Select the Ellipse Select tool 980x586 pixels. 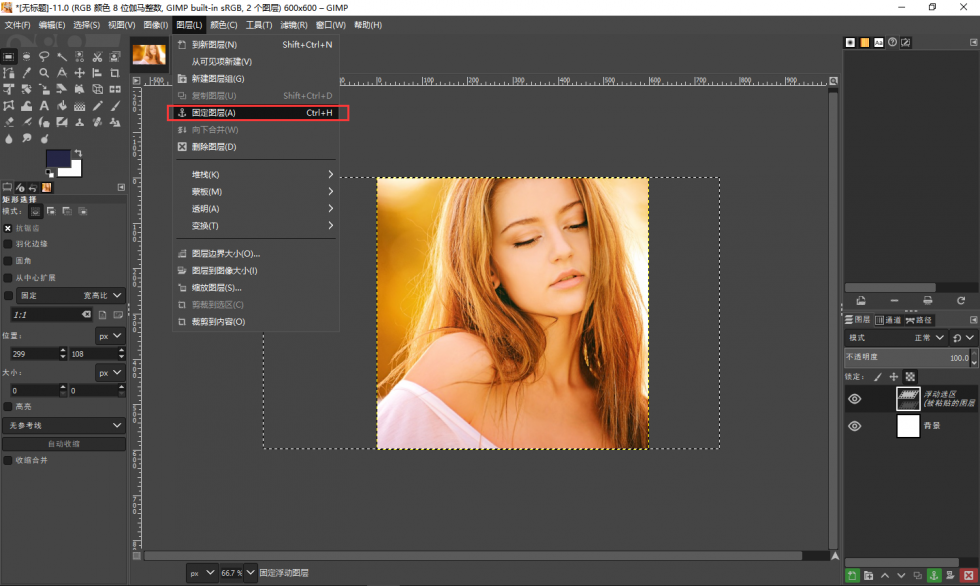[x=26, y=56]
